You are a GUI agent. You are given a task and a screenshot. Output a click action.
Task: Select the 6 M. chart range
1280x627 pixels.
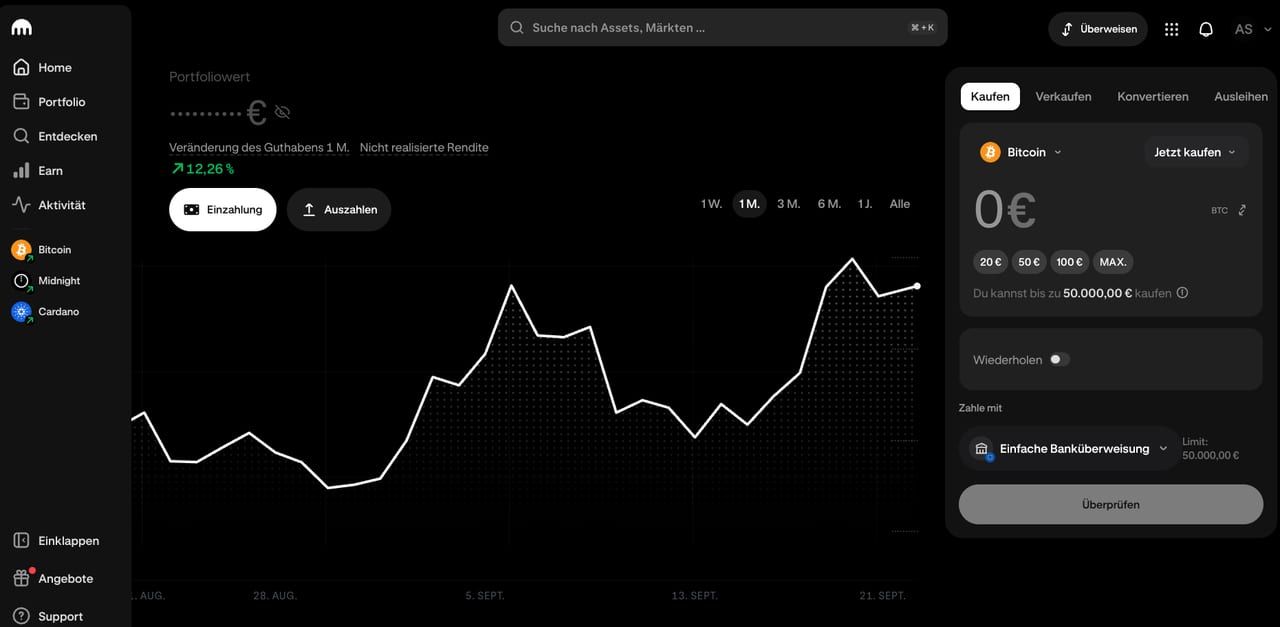(x=829, y=204)
